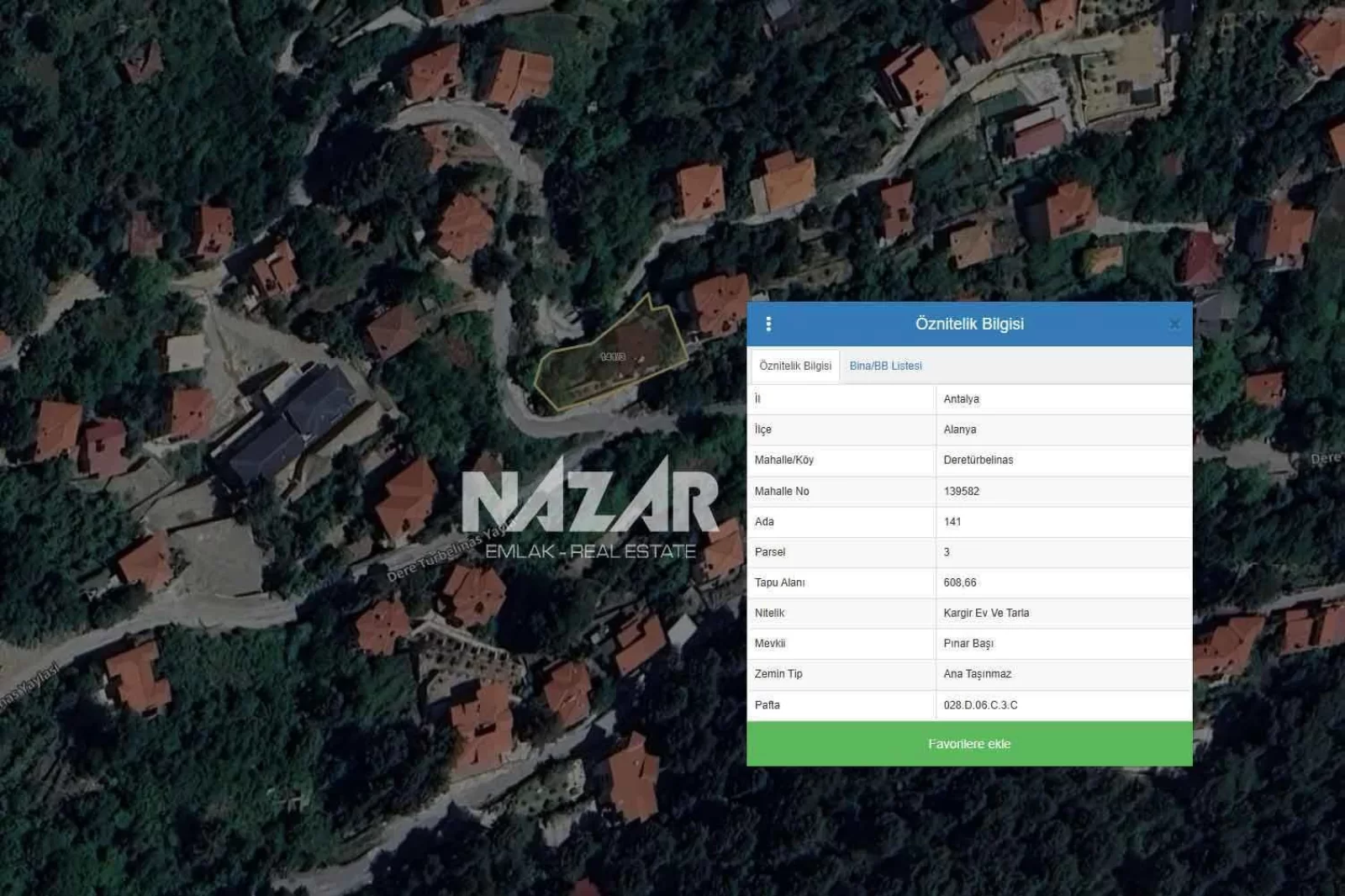Click the Favorilere ekle button
This screenshot has height=896, width=1345.
(969, 744)
